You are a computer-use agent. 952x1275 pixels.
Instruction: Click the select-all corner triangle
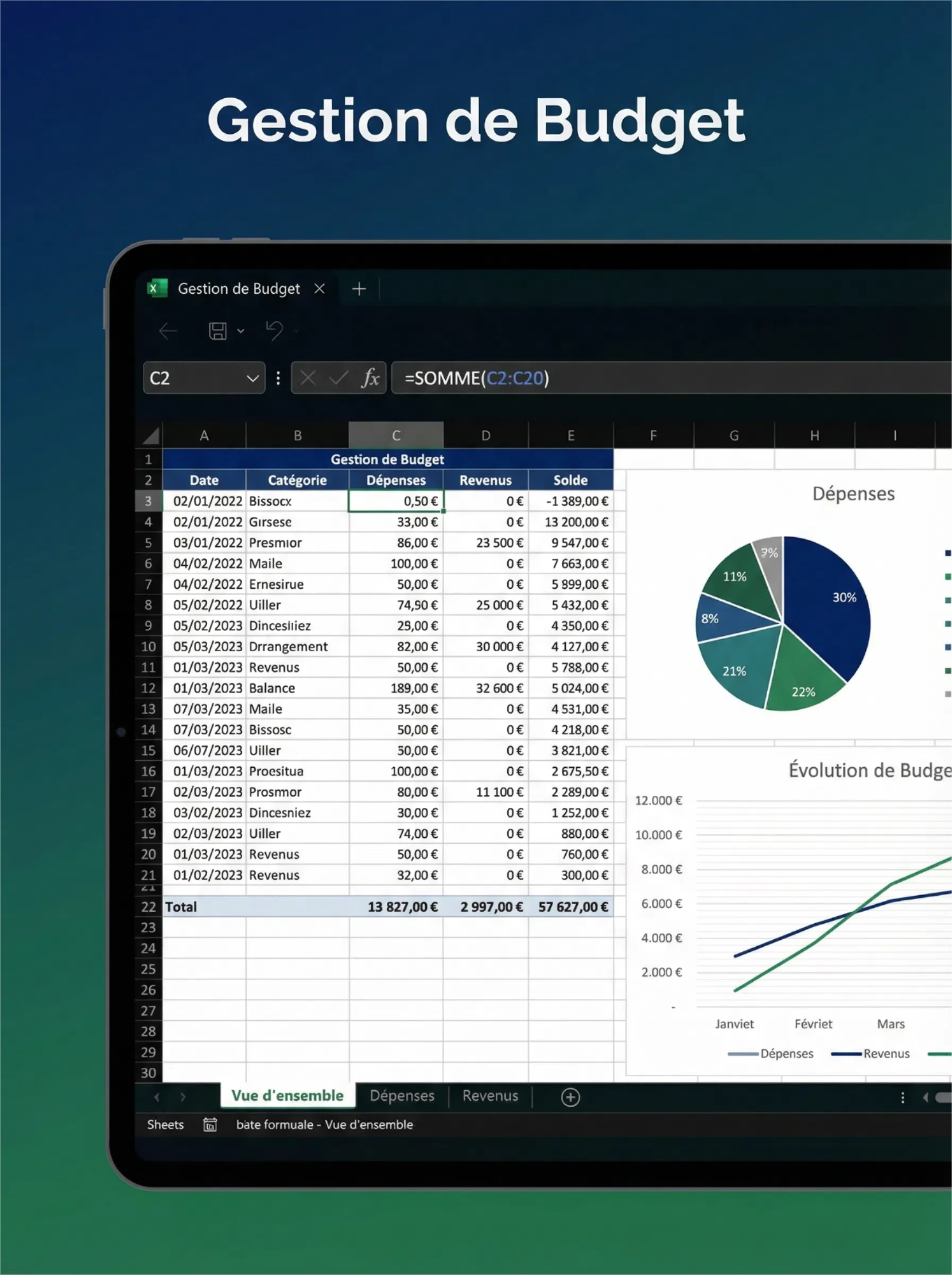150,436
